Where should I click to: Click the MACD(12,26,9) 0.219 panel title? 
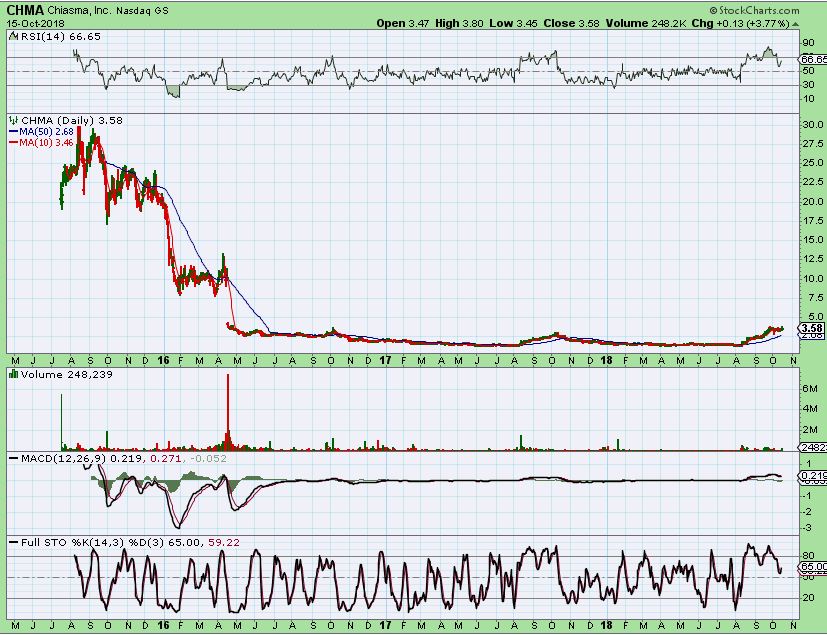pos(81,458)
